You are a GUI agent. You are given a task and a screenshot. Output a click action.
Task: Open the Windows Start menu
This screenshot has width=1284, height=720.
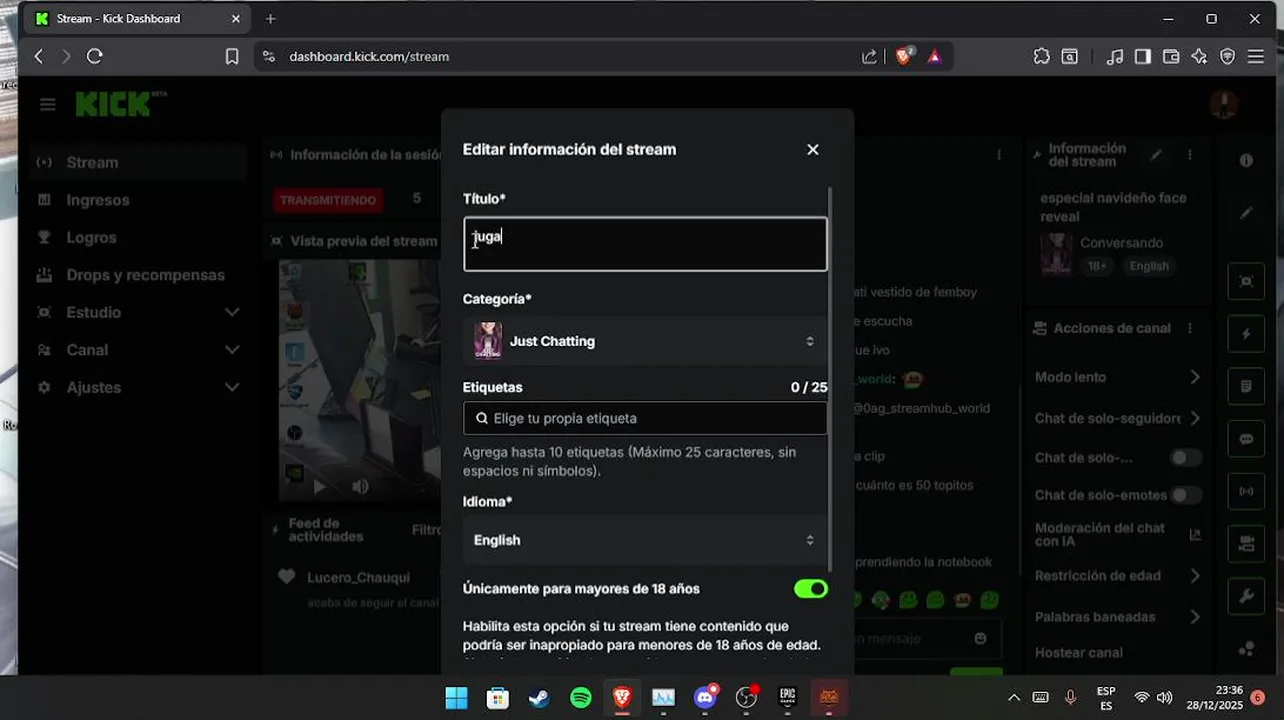456,697
